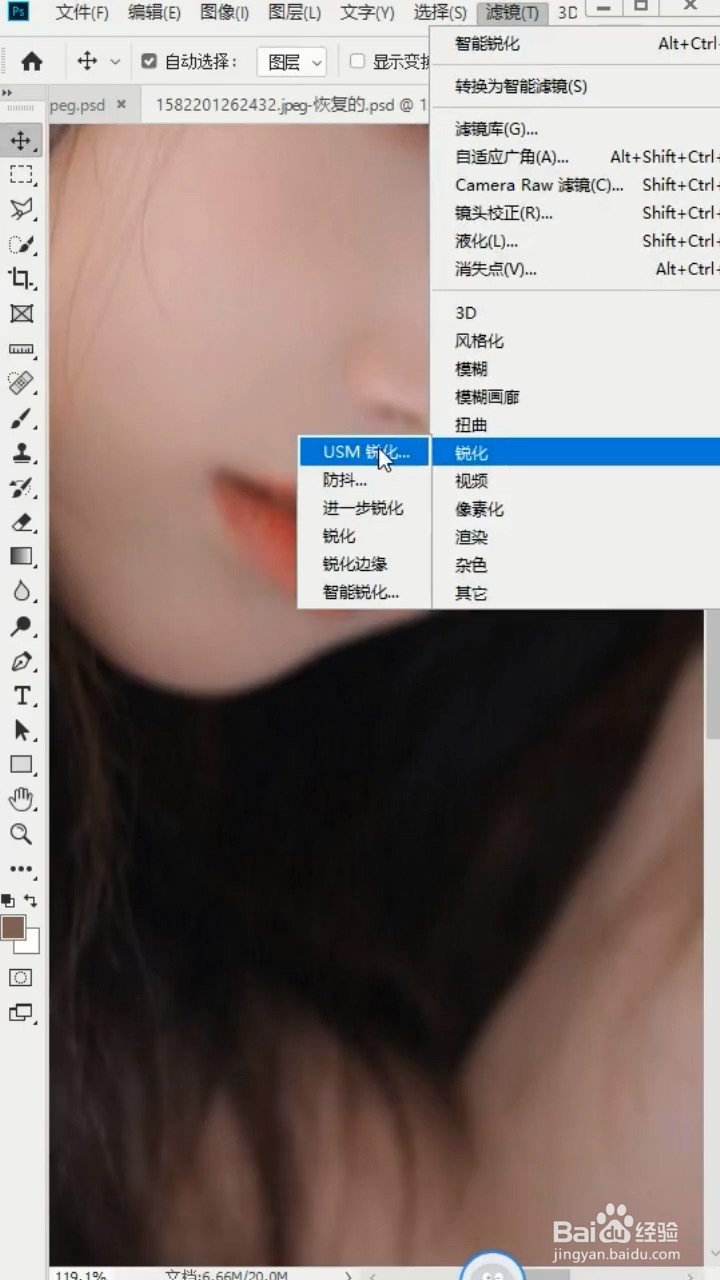Viewport: 720px width, 1280px height.
Task: Select the Blur tool
Action: point(21,591)
